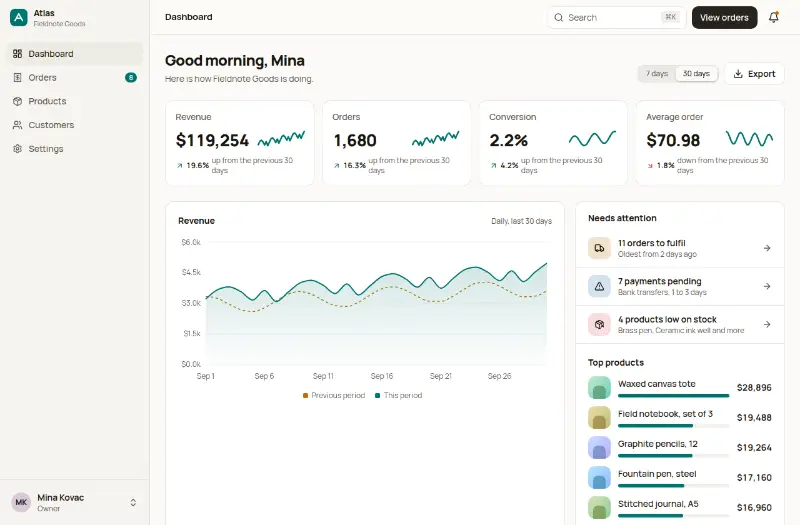Viewport: 800px width, 525px height.
Task: Click the MK avatar of Mina Kovac
Action: [x=21, y=502]
